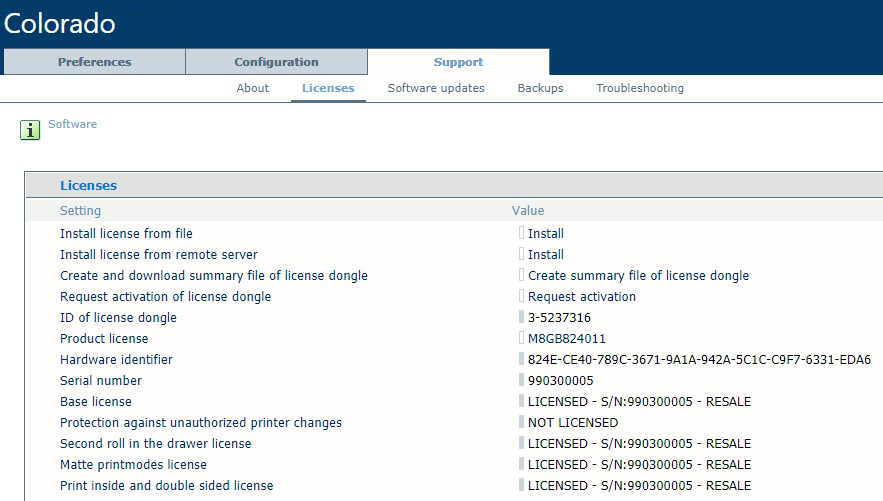Click the Software breadcrumb link
Screen dimensions: 883x501
coord(72,124)
